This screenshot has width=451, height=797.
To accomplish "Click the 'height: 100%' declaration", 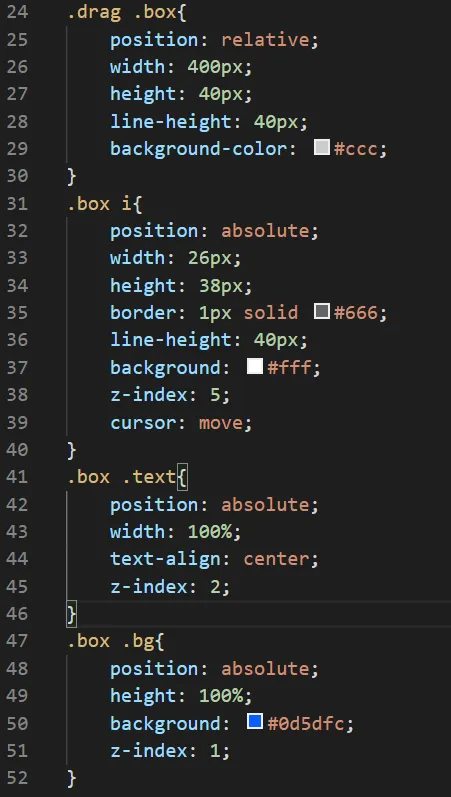I will click(181, 696).
